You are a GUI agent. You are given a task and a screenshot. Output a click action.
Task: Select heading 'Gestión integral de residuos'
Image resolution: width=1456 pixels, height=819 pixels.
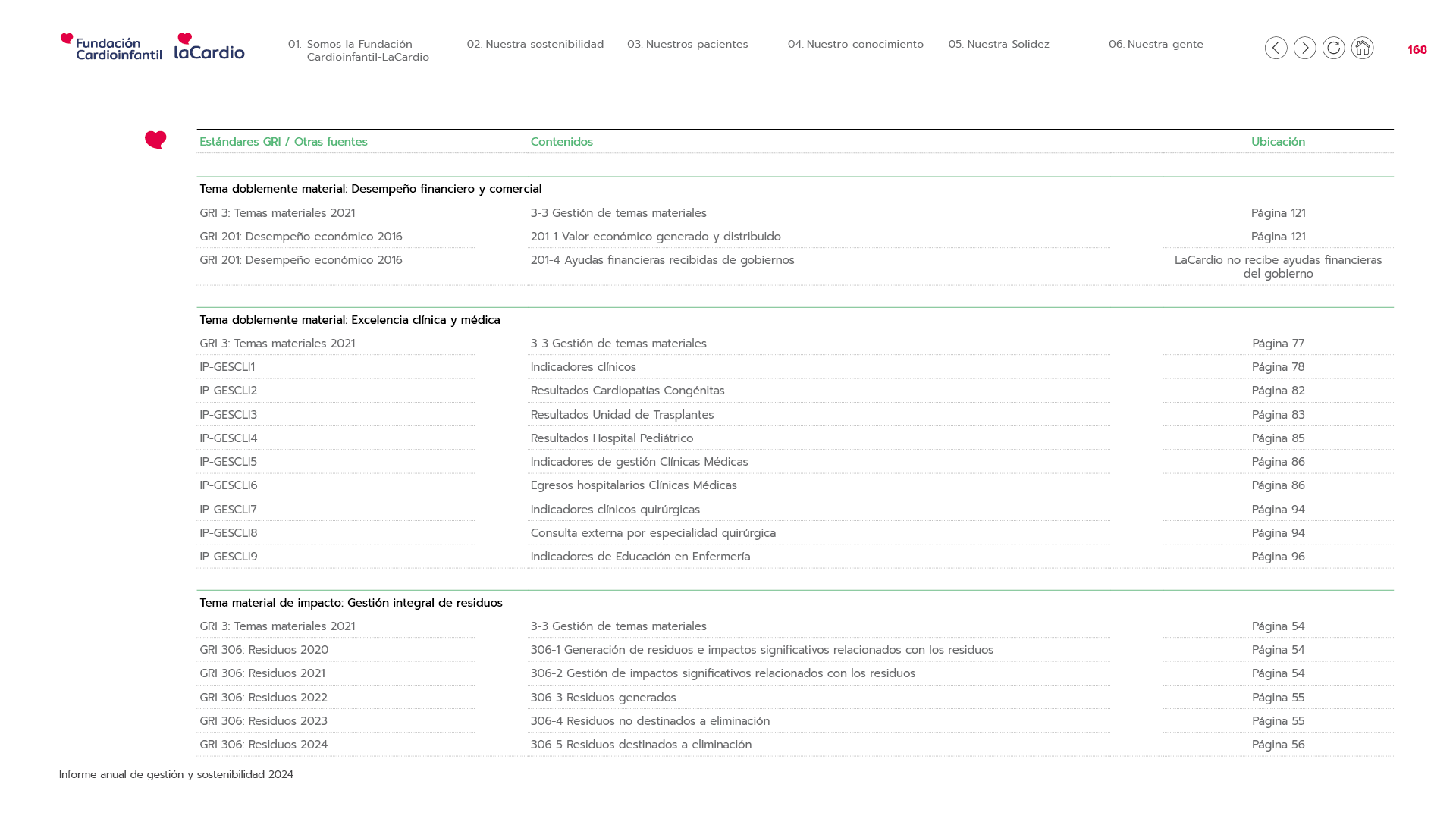pos(425,603)
